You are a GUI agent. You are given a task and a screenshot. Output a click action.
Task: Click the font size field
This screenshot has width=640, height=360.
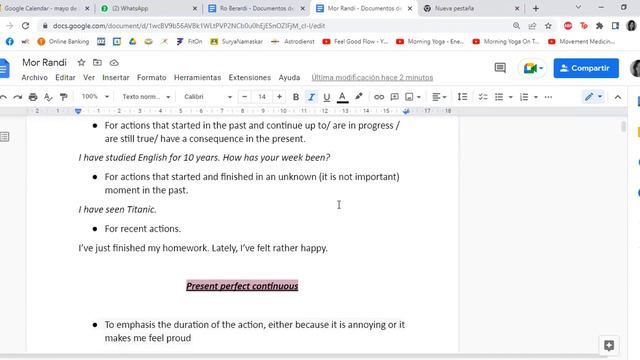point(262,97)
